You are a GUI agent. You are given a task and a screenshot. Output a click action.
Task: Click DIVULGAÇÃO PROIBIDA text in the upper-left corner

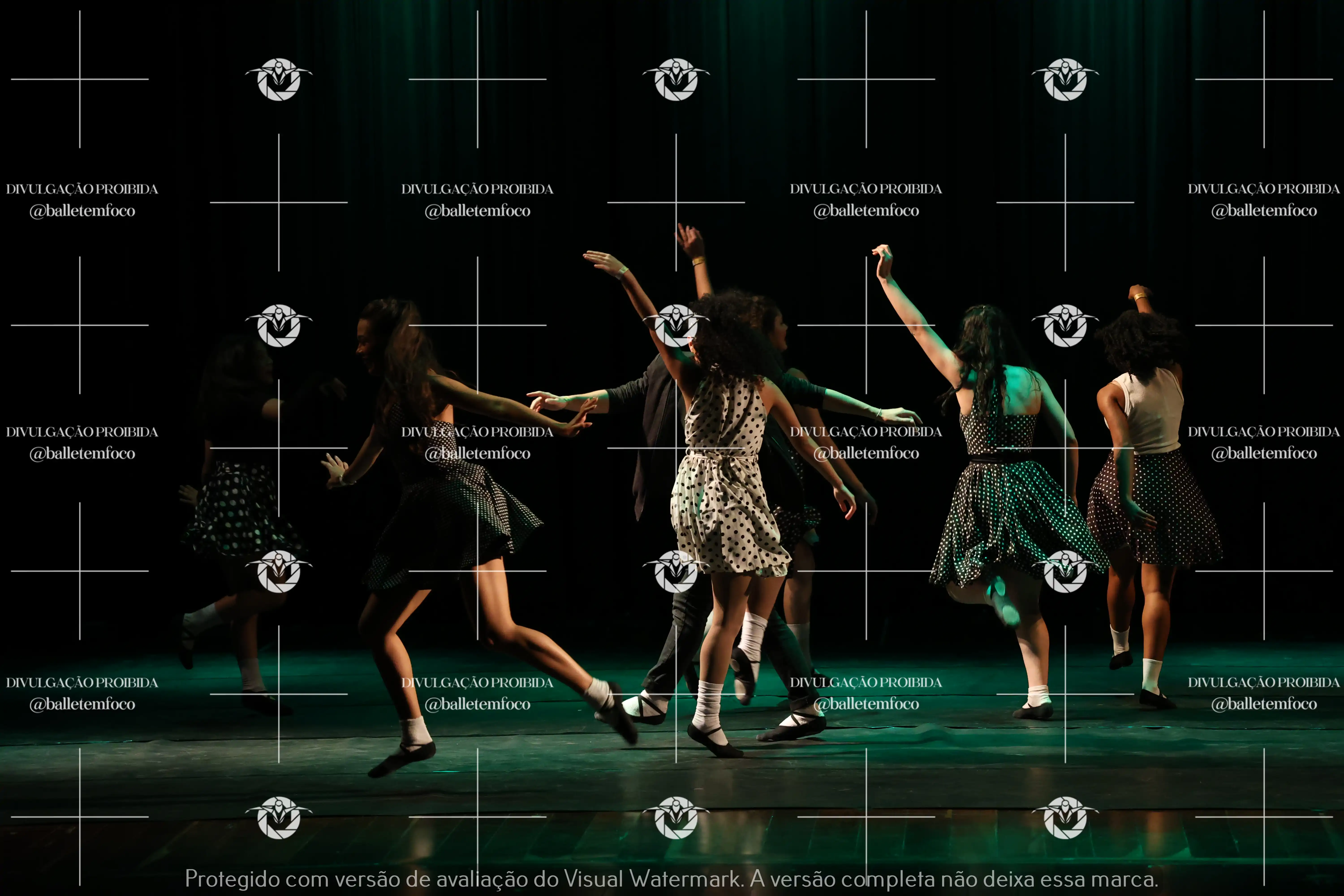82,189
